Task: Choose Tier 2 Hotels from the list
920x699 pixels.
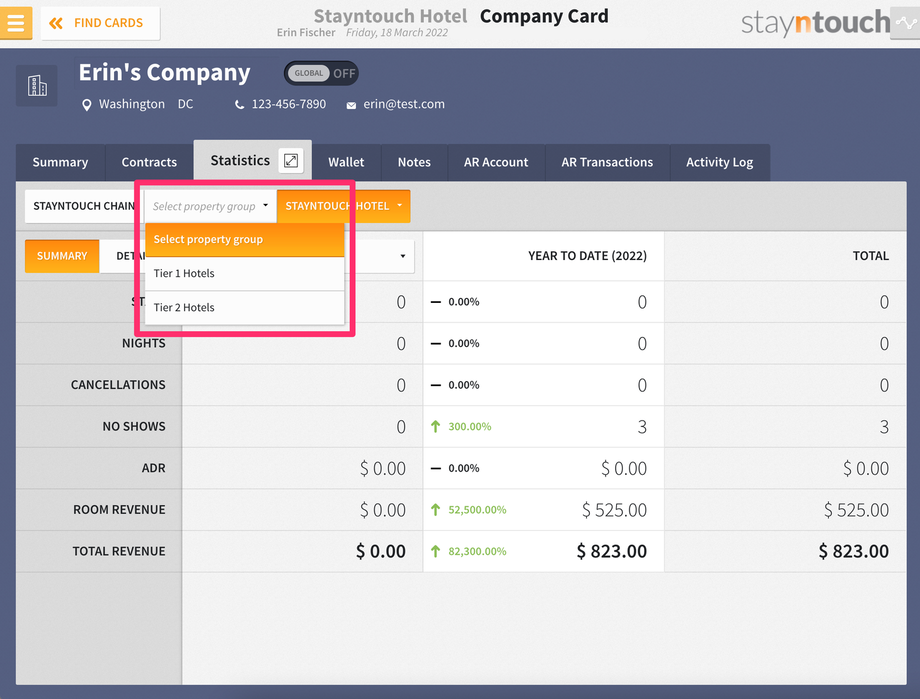Action: 244,308
